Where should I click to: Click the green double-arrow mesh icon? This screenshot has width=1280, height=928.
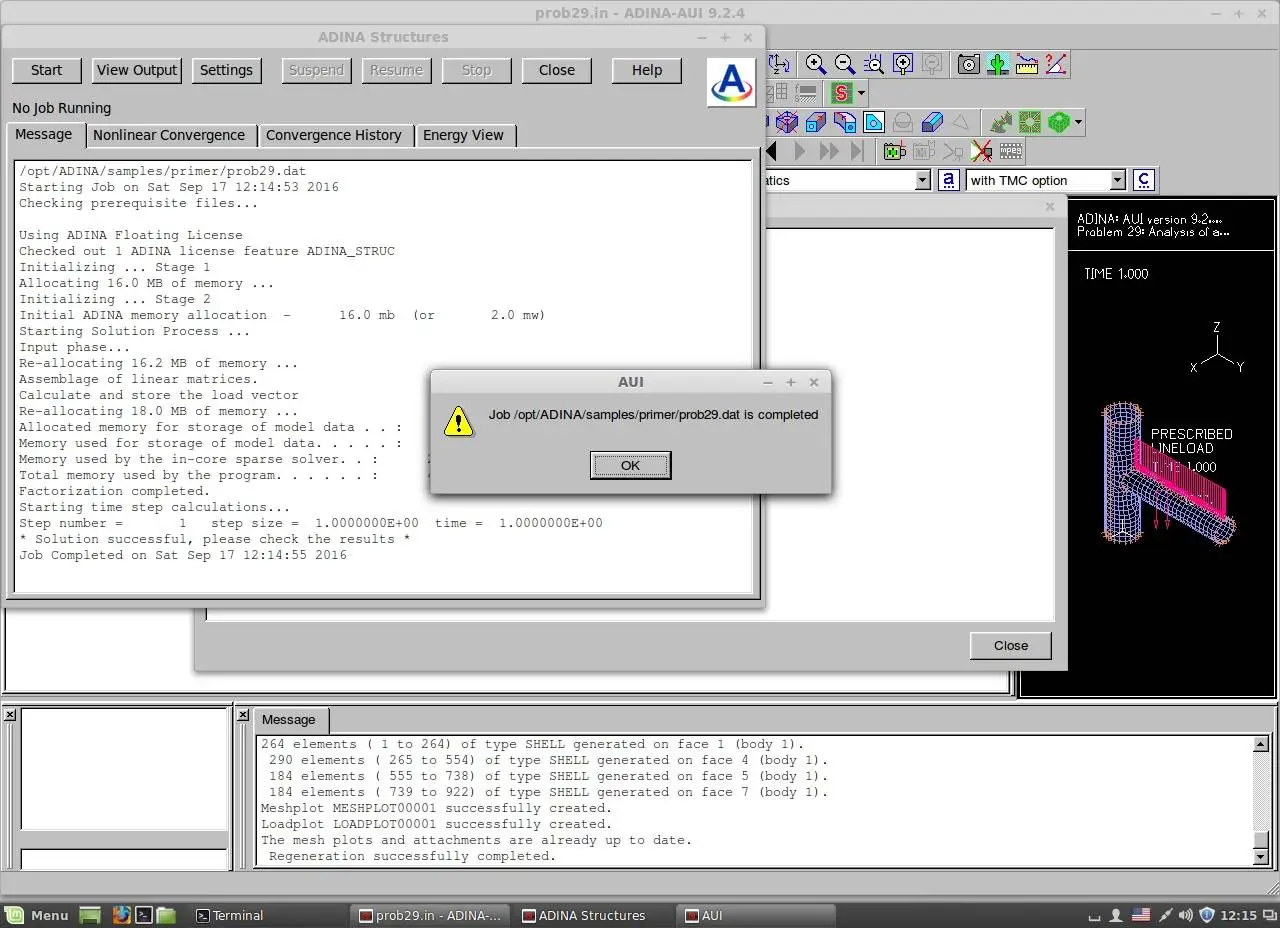1001,122
